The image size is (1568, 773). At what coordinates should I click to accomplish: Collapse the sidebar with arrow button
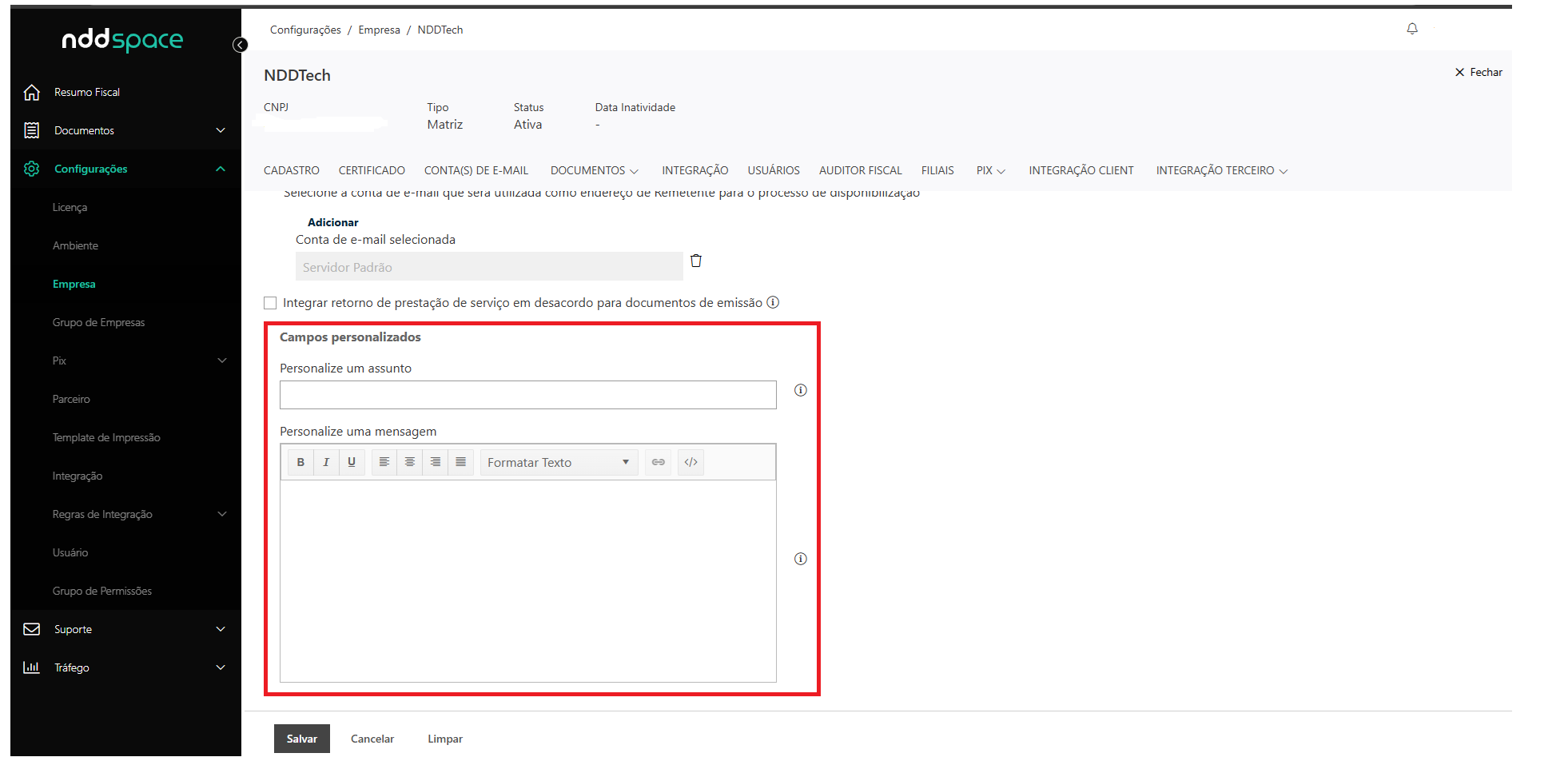(240, 45)
